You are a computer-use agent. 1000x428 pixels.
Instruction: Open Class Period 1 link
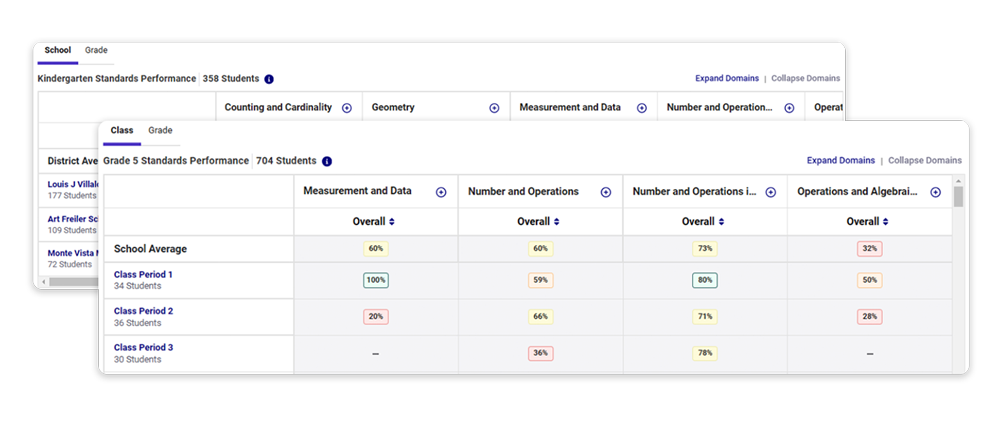(143, 274)
